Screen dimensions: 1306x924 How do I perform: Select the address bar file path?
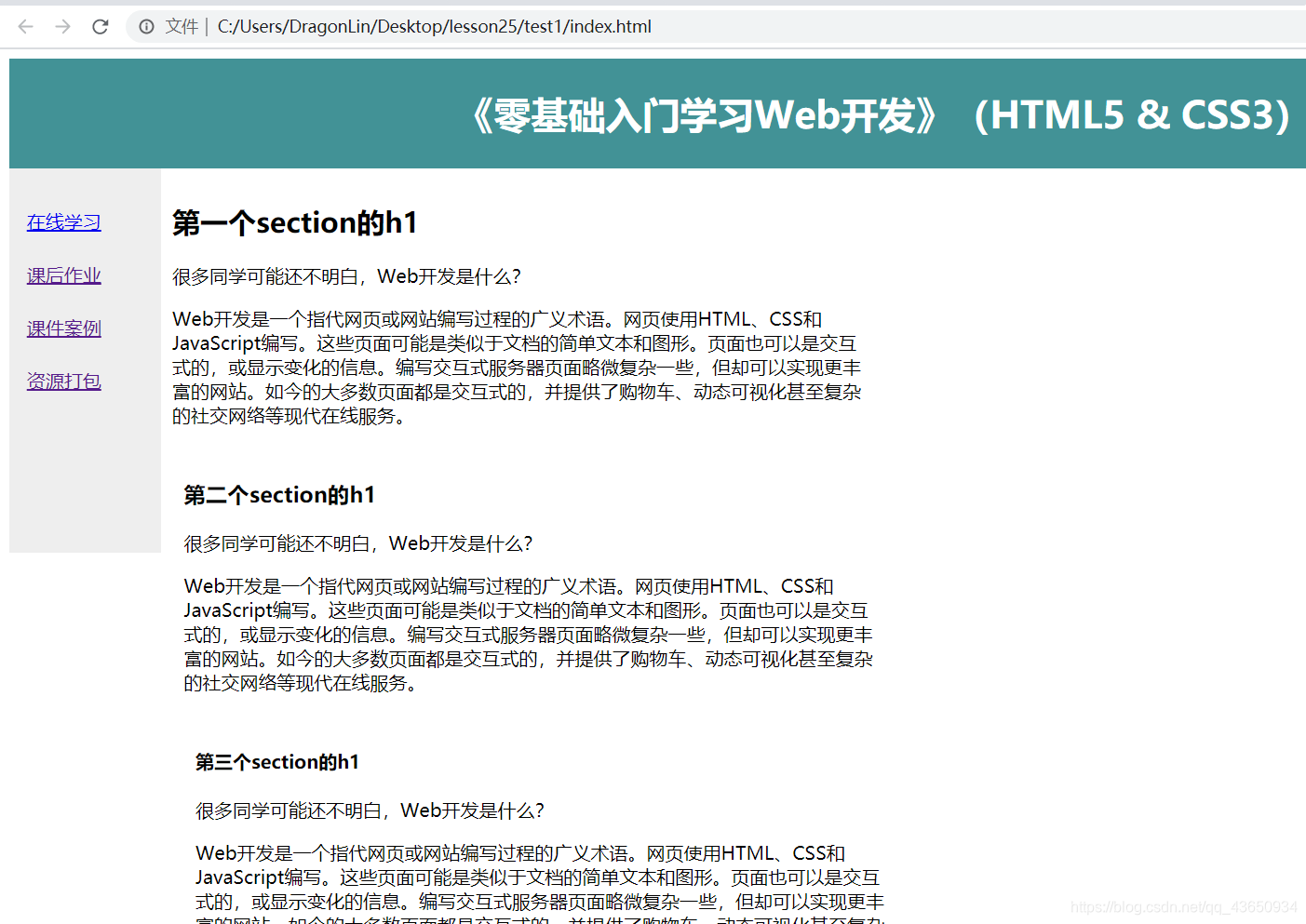(x=433, y=26)
